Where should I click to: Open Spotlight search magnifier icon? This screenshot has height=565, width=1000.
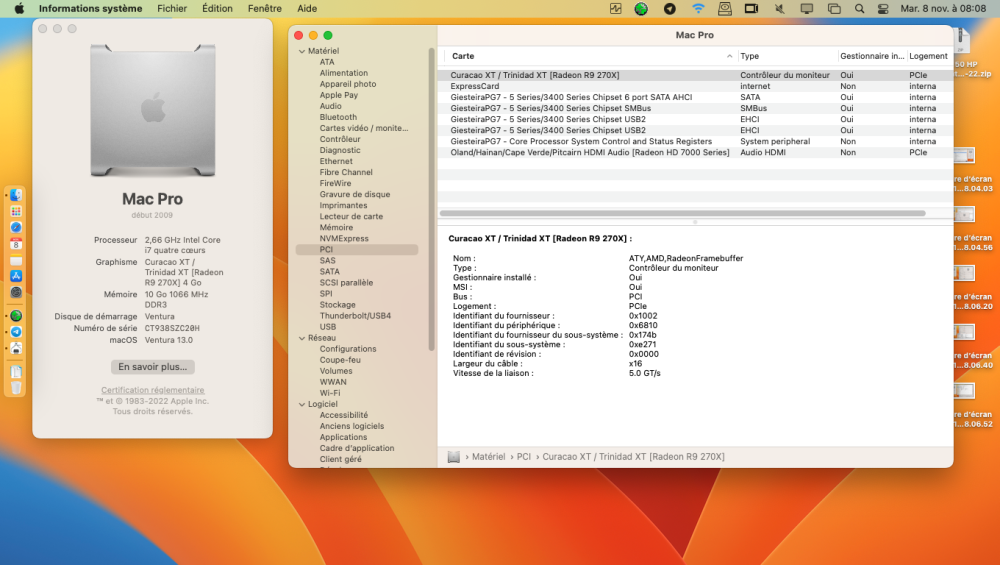(859, 8)
